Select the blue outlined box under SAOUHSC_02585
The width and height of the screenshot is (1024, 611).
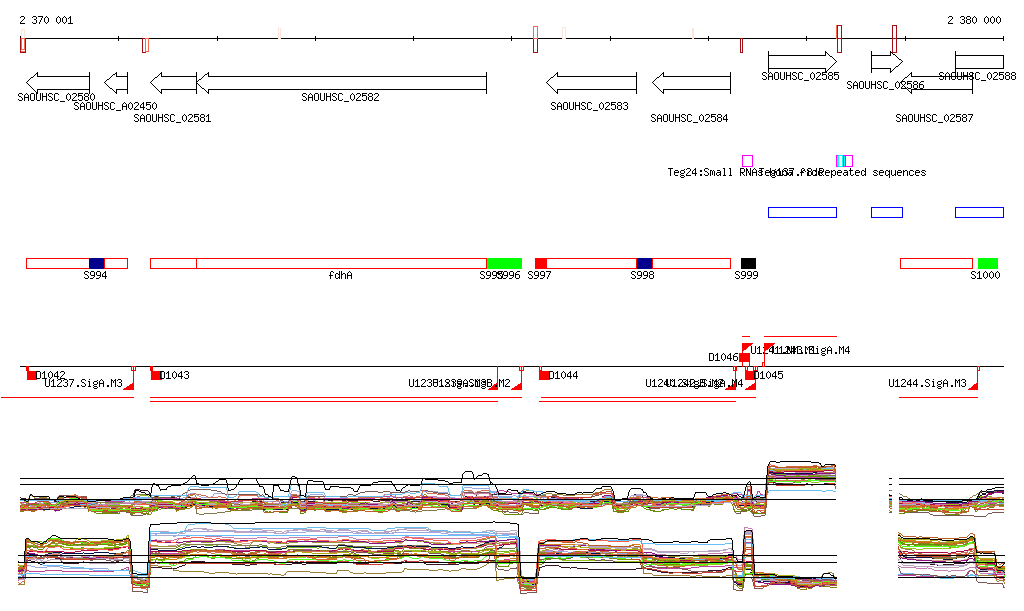pos(802,212)
